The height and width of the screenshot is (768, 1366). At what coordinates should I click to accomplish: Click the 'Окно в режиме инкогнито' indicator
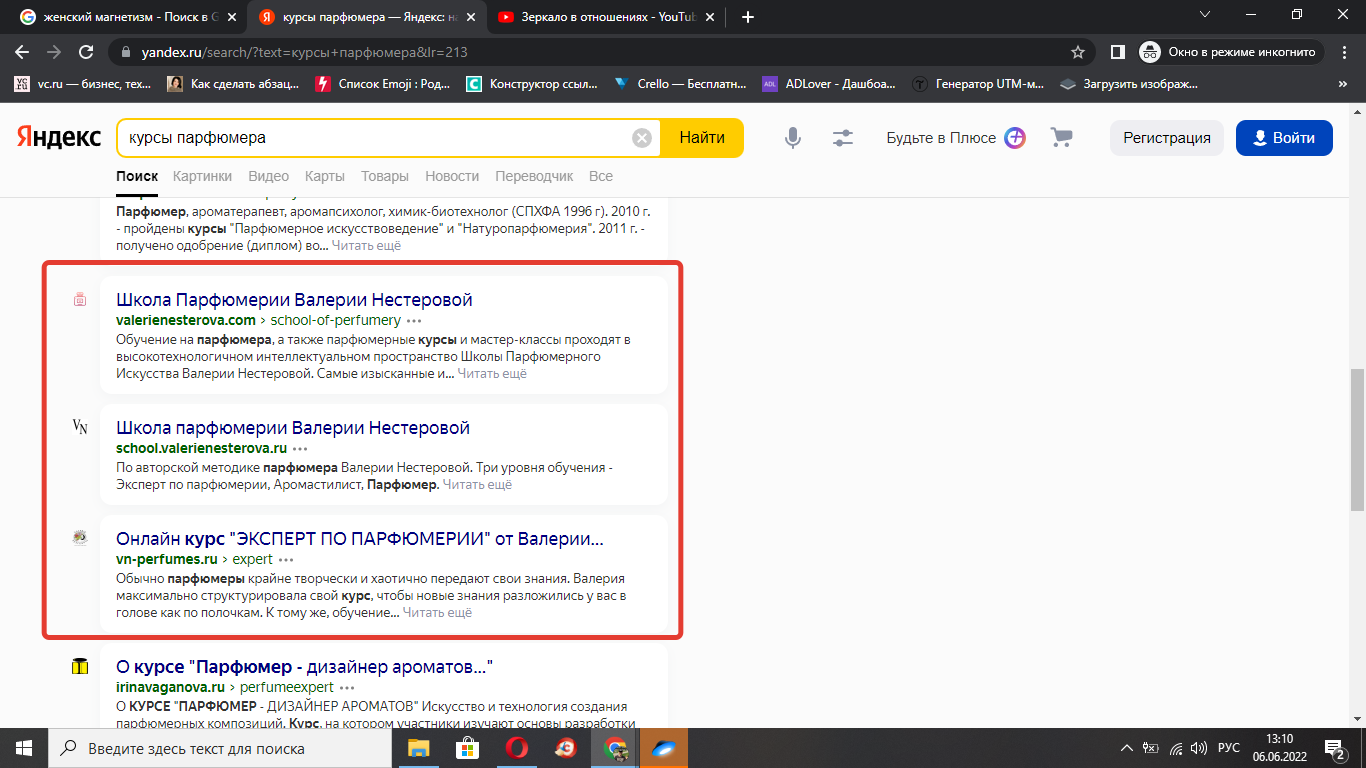[1231, 52]
